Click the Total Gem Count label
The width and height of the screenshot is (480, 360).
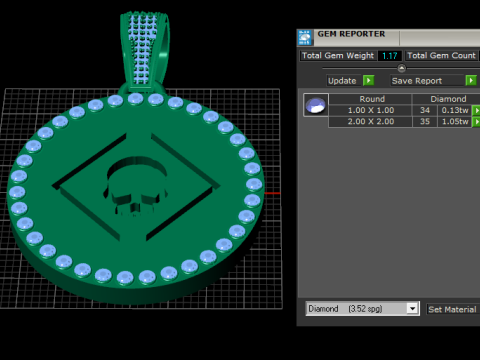click(x=441, y=55)
